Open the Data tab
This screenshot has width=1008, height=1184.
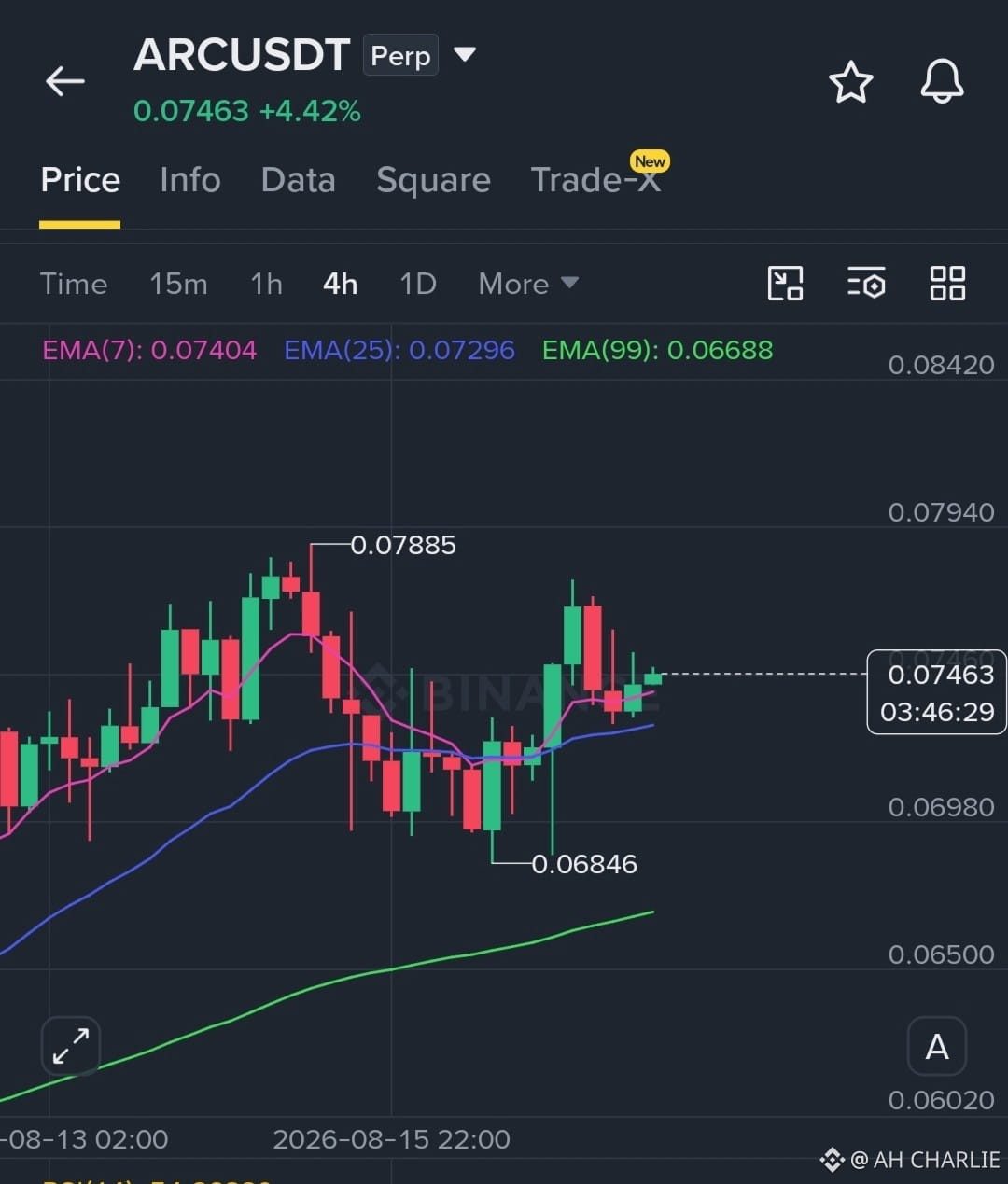click(x=299, y=179)
